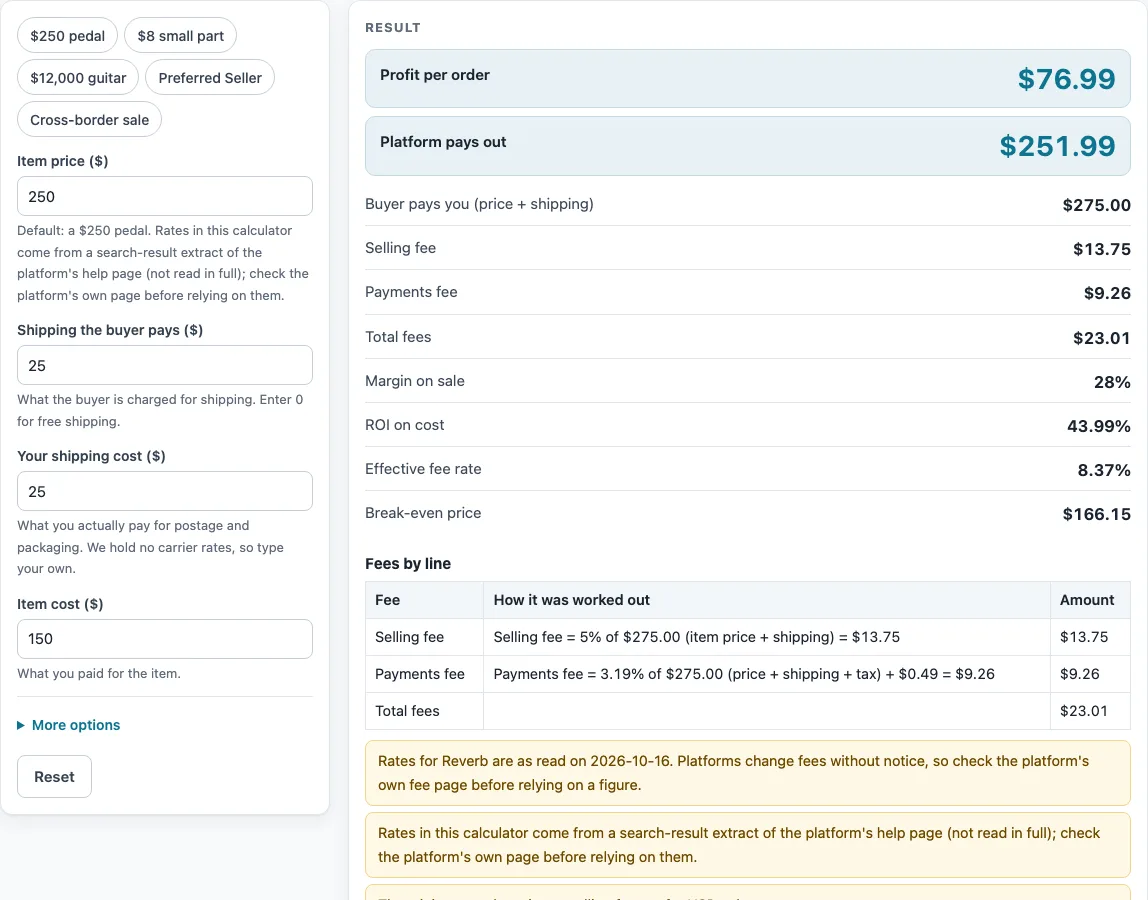Image resolution: width=1148 pixels, height=900 pixels.
Task: Click the Reset button
Action: (54, 776)
